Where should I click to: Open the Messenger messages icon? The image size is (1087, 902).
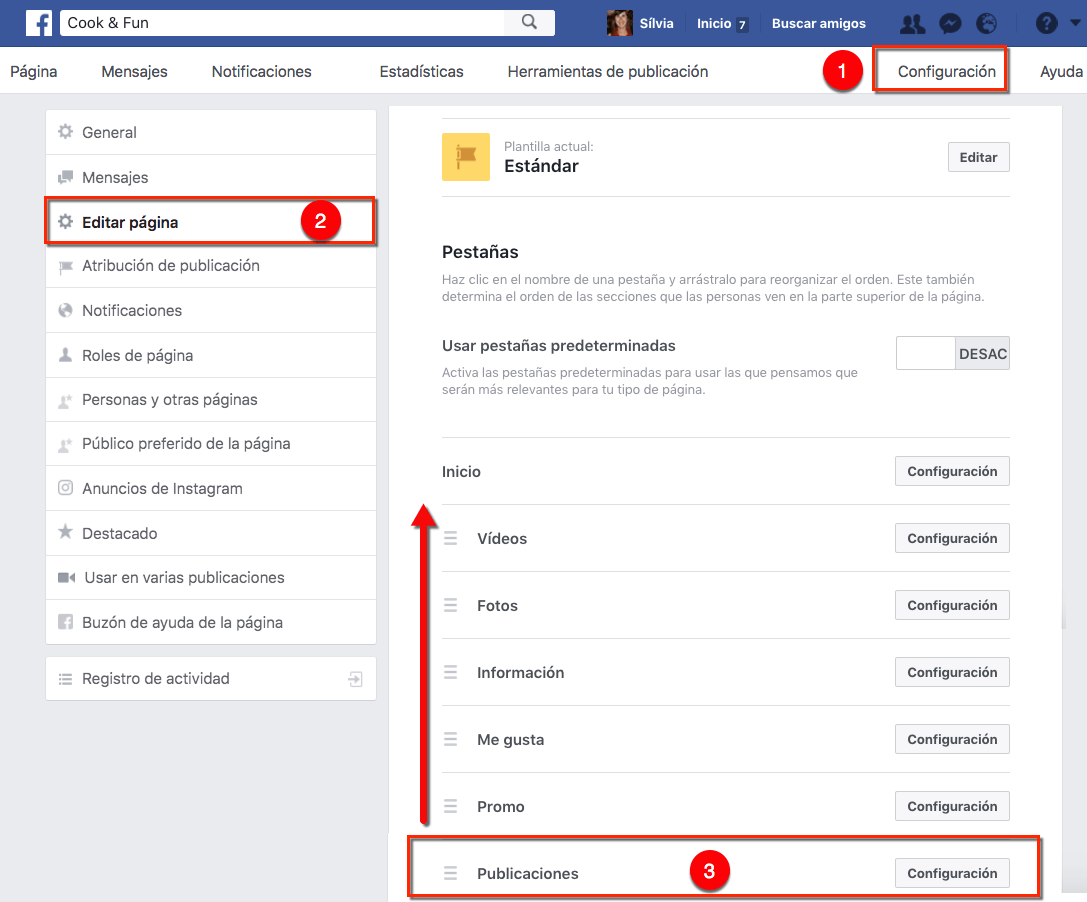tap(949, 22)
